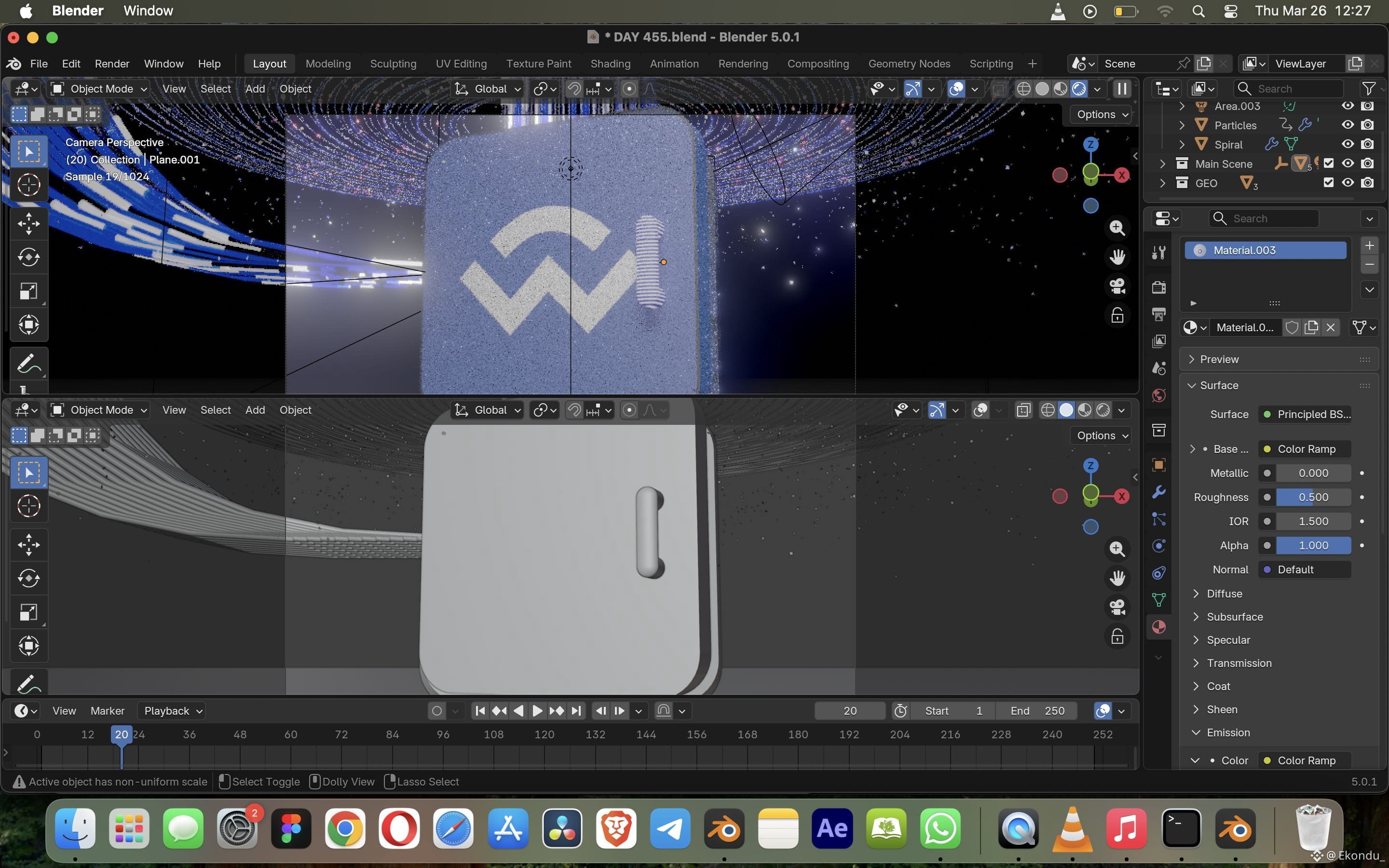
Task: Jump to the timeline's last frame
Action: (x=576, y=711)
